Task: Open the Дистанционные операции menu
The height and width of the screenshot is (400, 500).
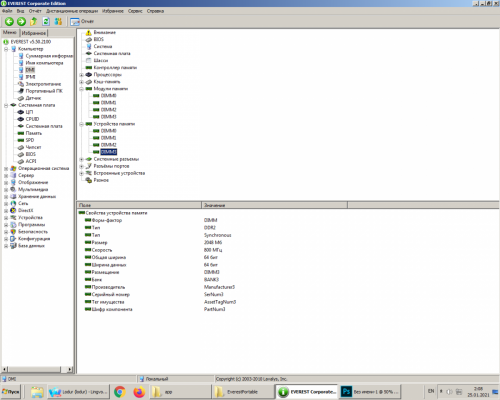Action: click(72, 11)
